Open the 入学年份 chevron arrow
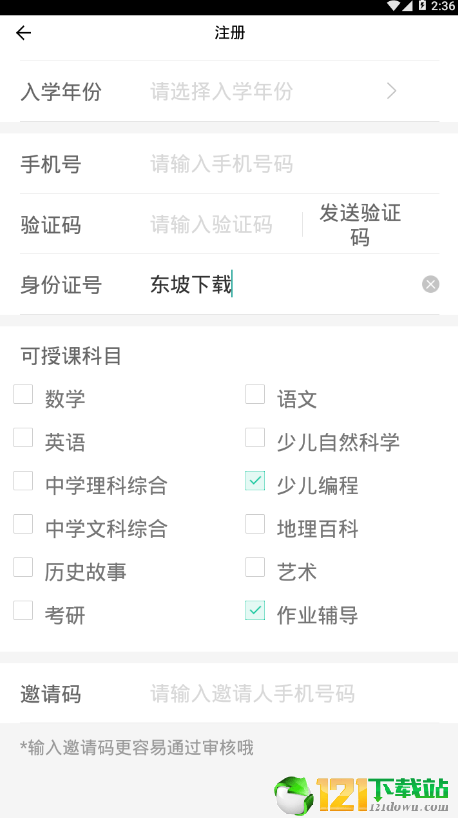 tap(392, 91)
